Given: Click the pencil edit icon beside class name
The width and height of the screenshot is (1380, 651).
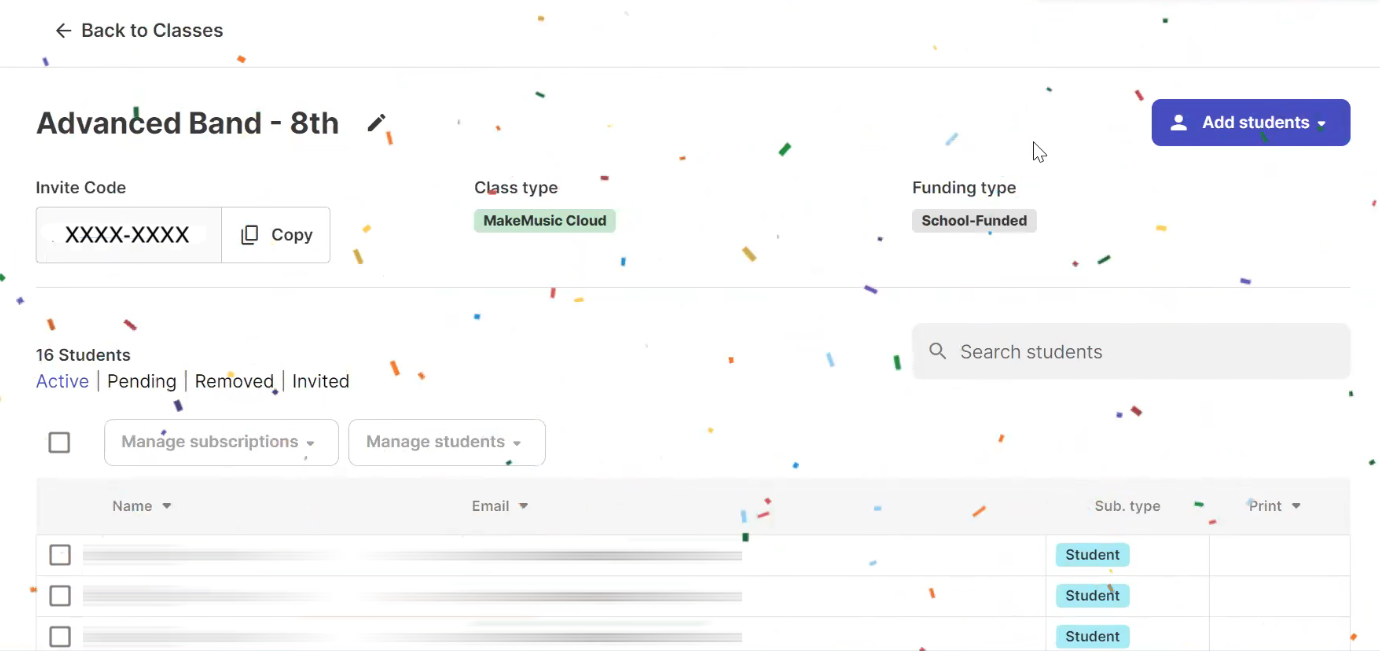Looking at the screenshot, I should click(376, 123).
